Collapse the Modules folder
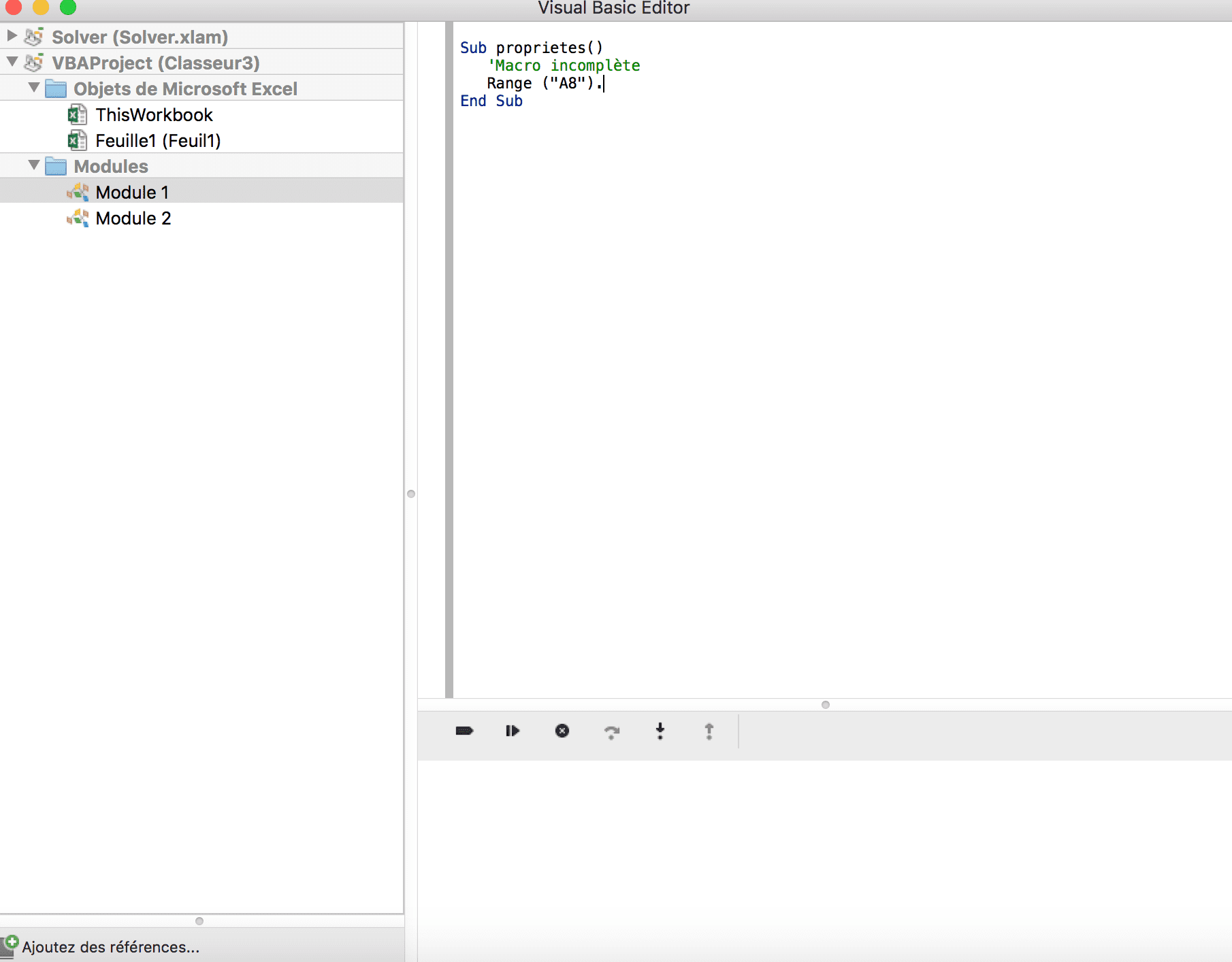Viewport: 1232px width, 962px height. (33, 165)
